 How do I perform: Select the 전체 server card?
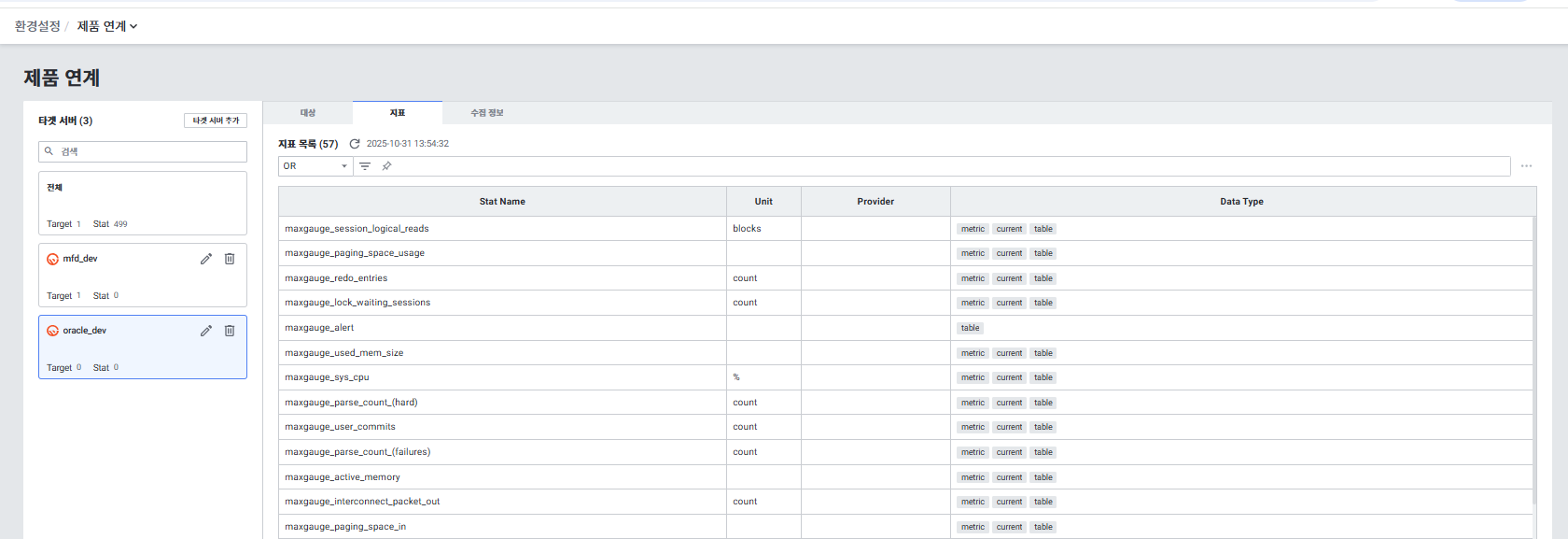(142, 203)
